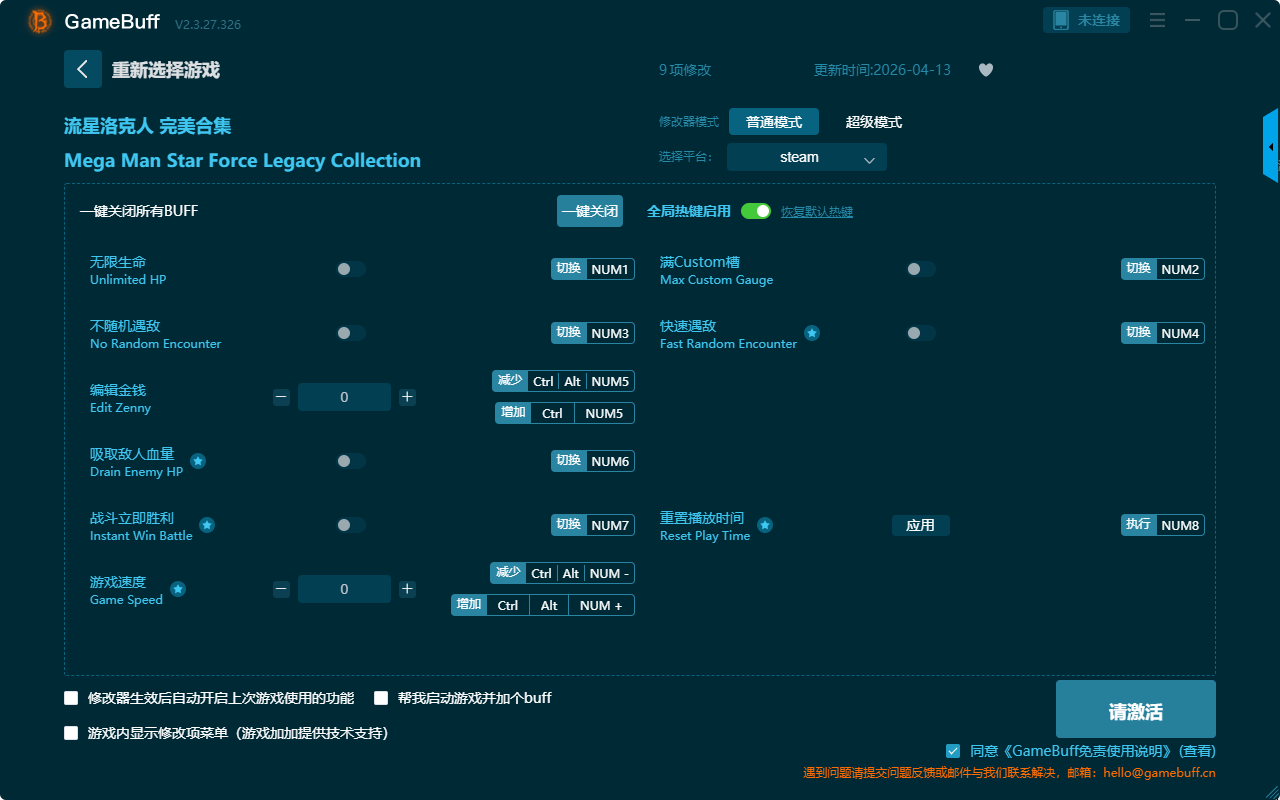Increase Edit Zenny value with plus button
The image size is (1280, 800).
pyautogui.click(x=407, y=397)
